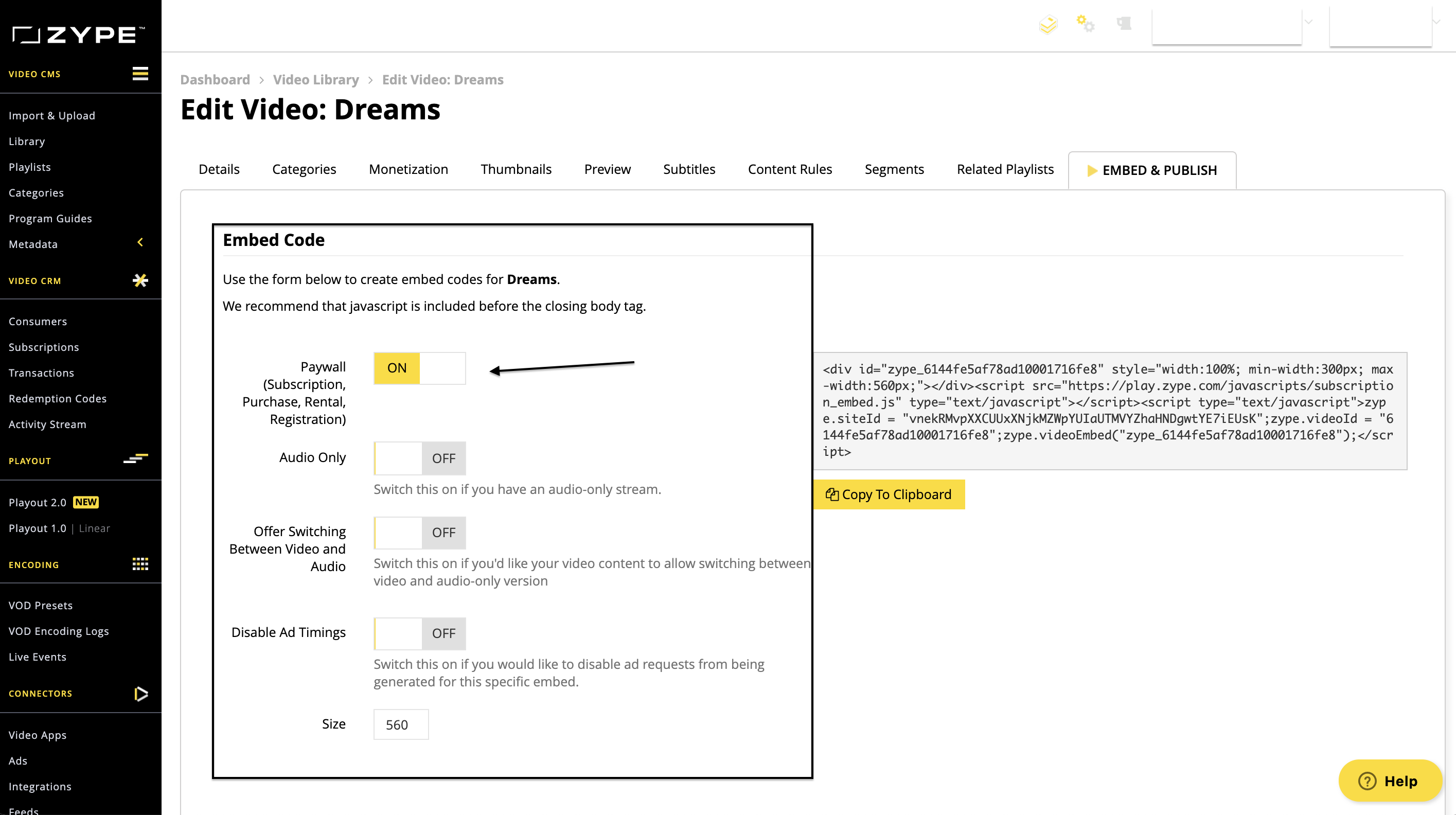Viewport: 1456px width, 815px height.
Task: Click the play icon on the Embed & Publish tab
Action: pyautogui.click(x=1092, y=171)
